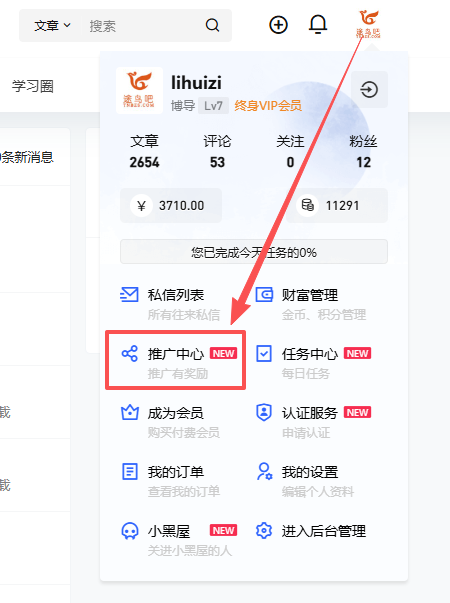The width and height of the screenshot is (450, 603).
Task: Click the 终身VIP会员 label
Action: 268,105
